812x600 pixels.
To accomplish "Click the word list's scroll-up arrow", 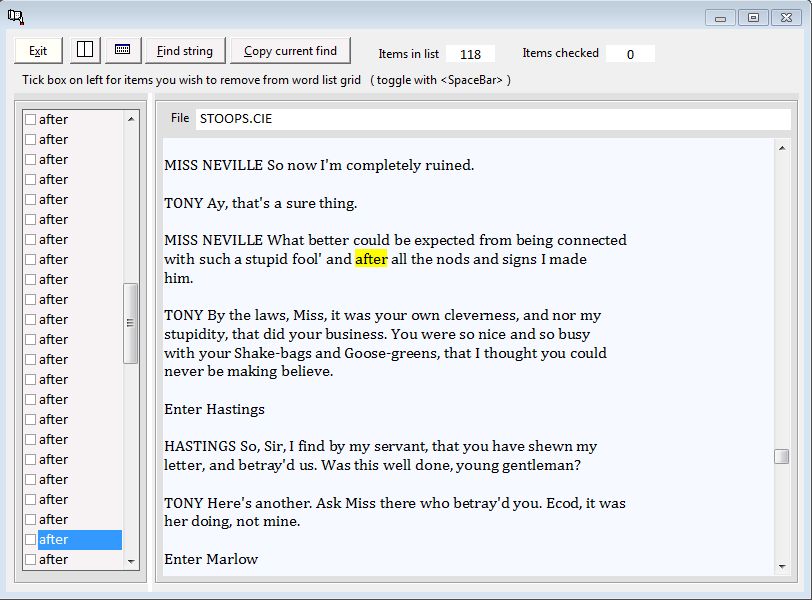I will tap(131, 119).
